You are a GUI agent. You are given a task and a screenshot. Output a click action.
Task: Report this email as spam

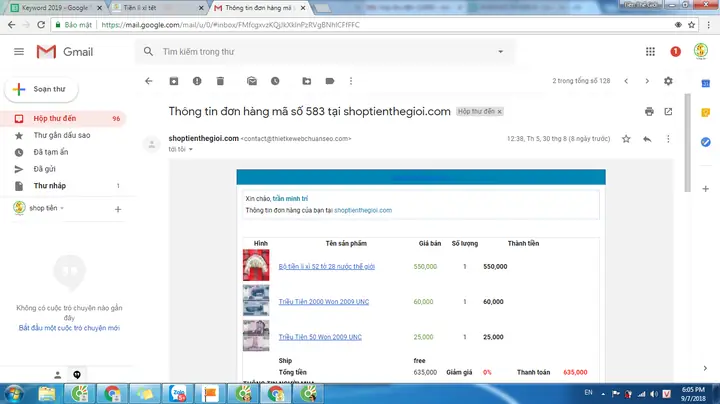point(197,81)
